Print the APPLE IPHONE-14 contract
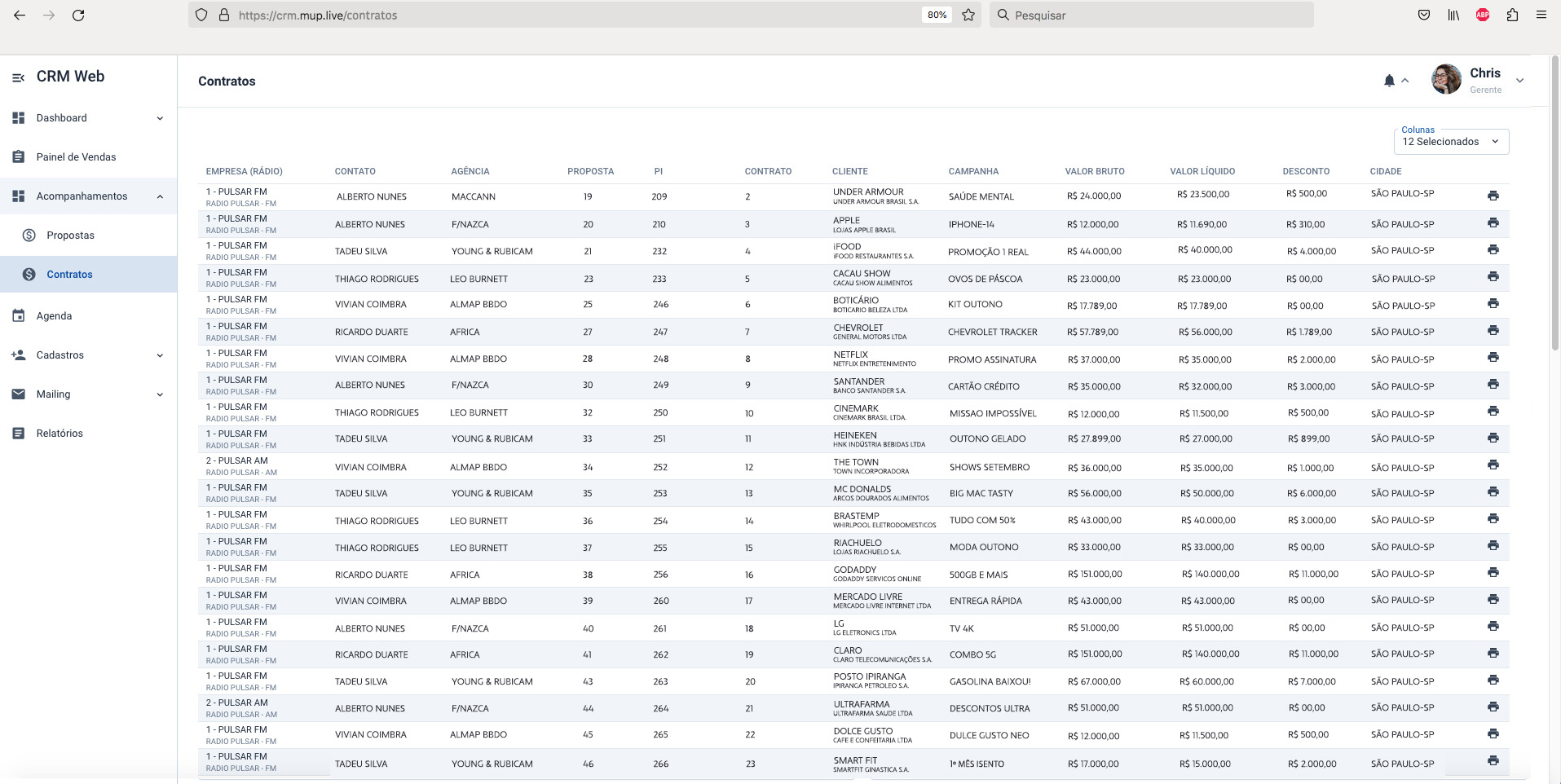 pos(1493,222)
